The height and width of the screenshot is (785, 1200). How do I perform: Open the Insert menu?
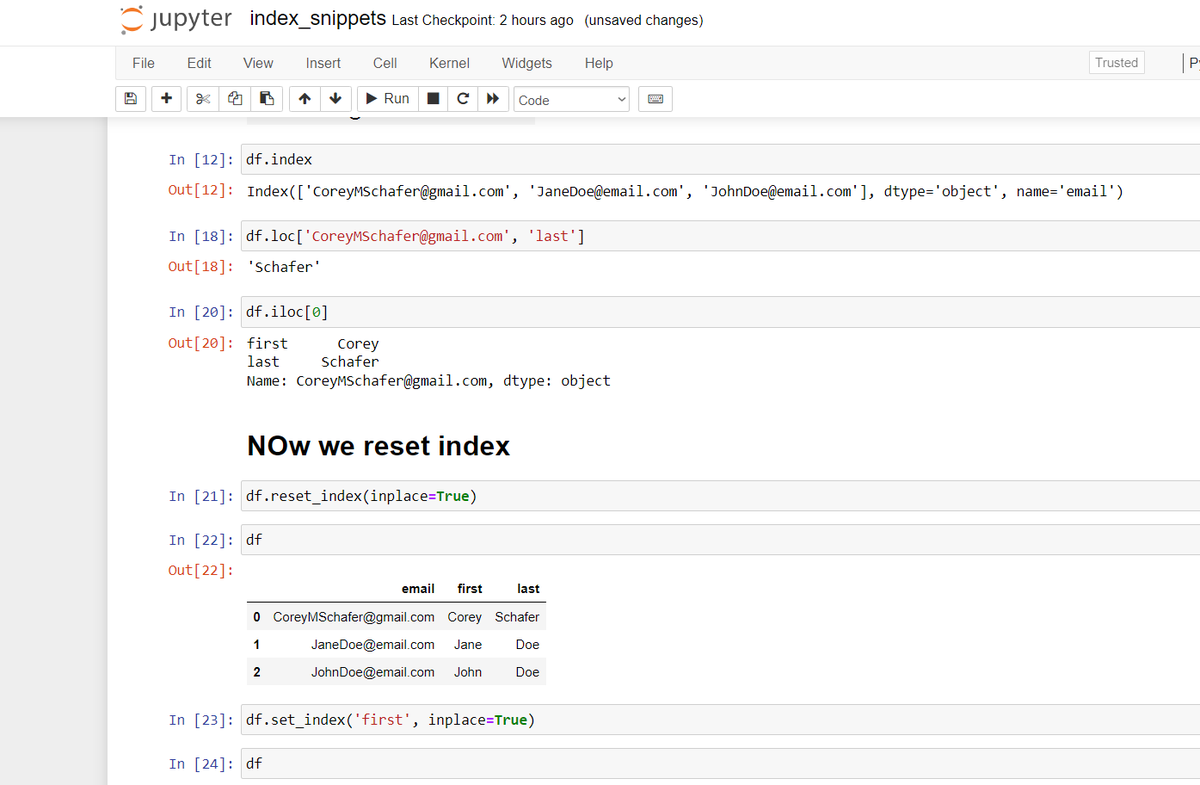click(x=323, y=63)
